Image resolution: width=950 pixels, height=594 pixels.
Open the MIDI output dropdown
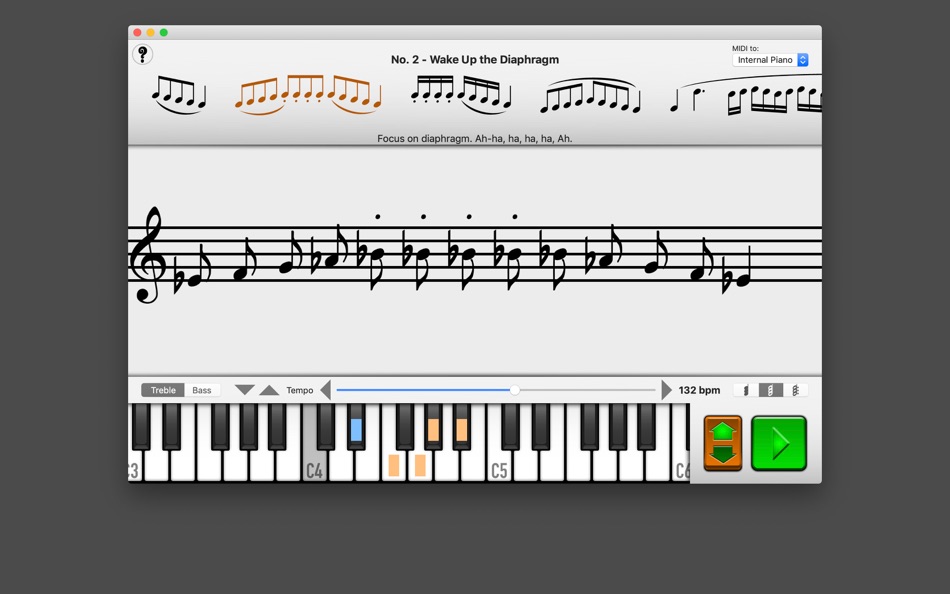[770, 60]
